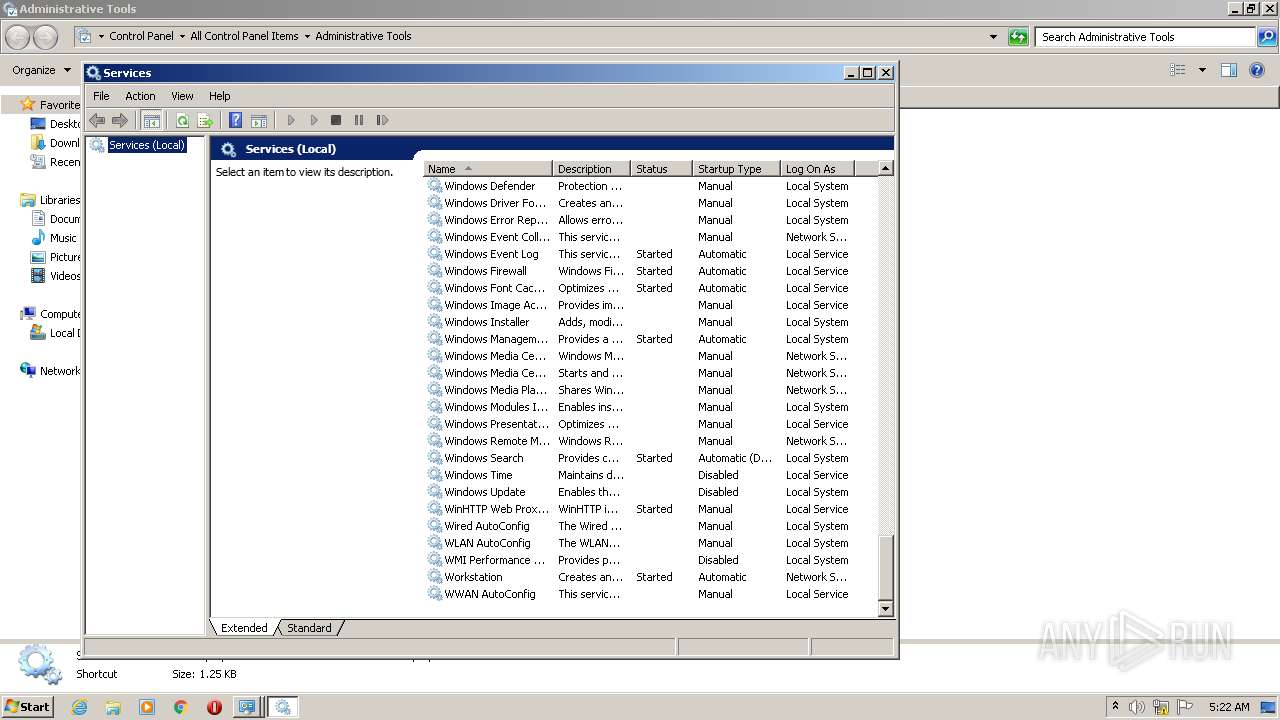
Task: Open Organize dropdown in Administrative Tools window
Action: (41, 70)
